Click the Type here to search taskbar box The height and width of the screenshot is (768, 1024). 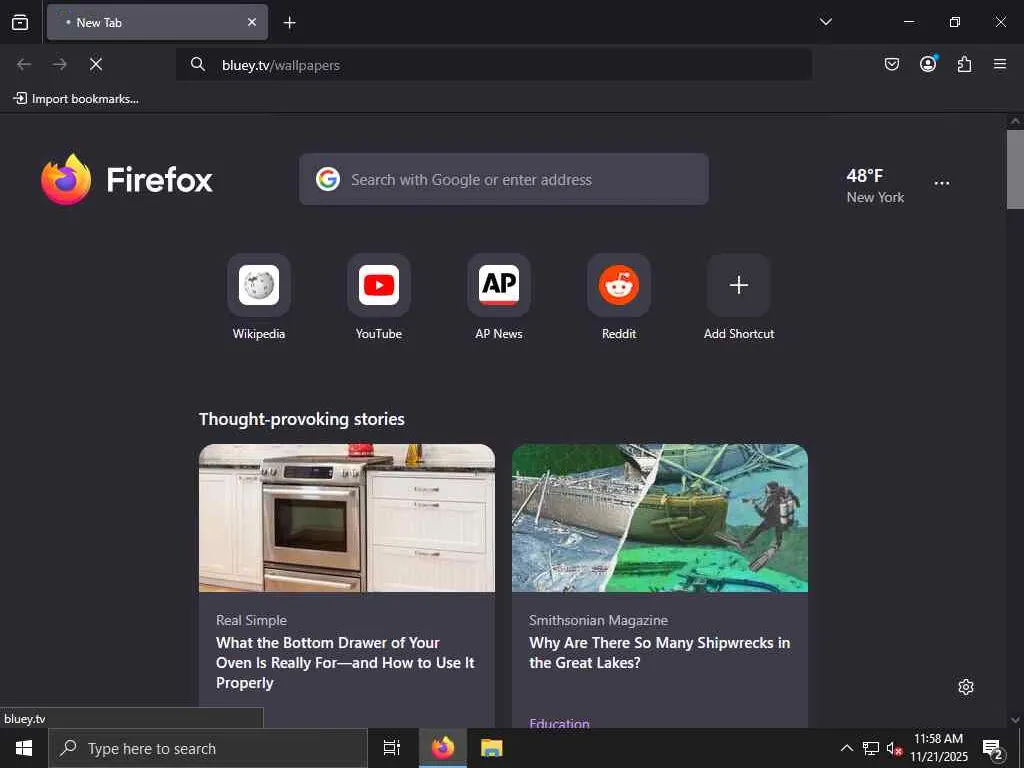tap(208, 748)
